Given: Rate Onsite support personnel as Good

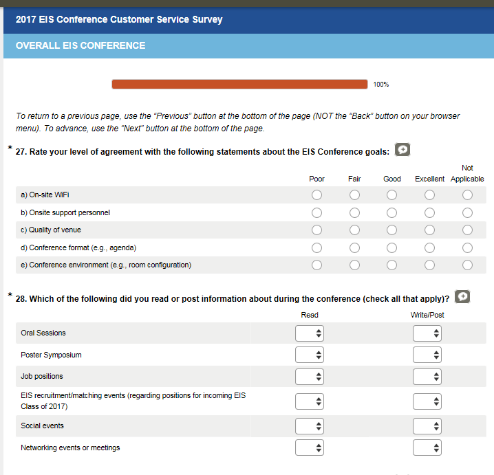Looking at the screenshot, I should click(392, 213).
